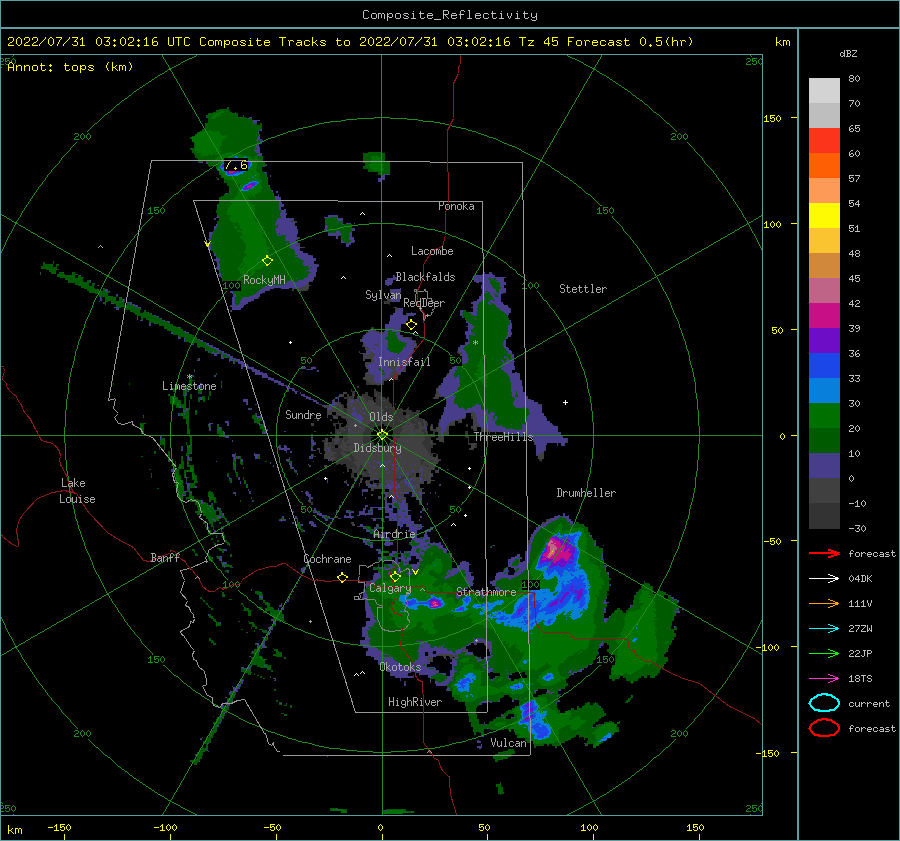900x841 pixels.
Task: Click blue swatch between 36 and 33
Action: click(824, 366)
